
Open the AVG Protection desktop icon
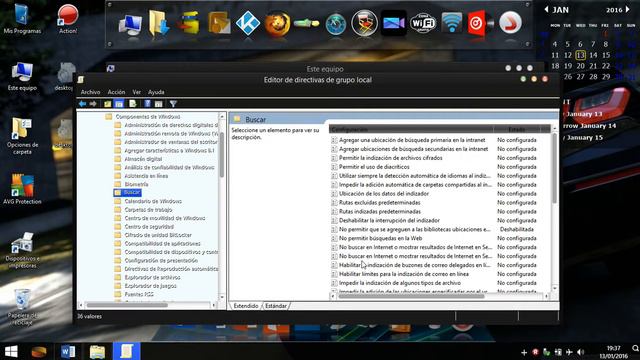[22, 189]
